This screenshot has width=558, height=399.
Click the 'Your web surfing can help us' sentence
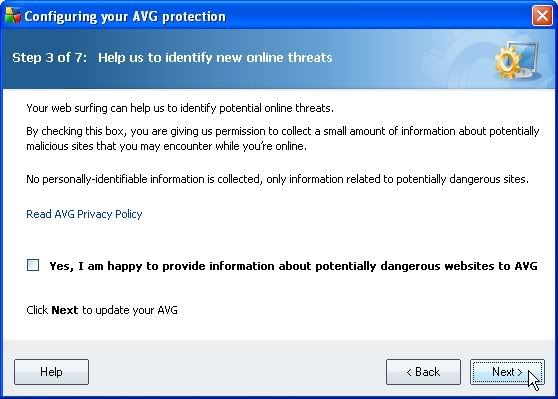(x=180, y=108)
